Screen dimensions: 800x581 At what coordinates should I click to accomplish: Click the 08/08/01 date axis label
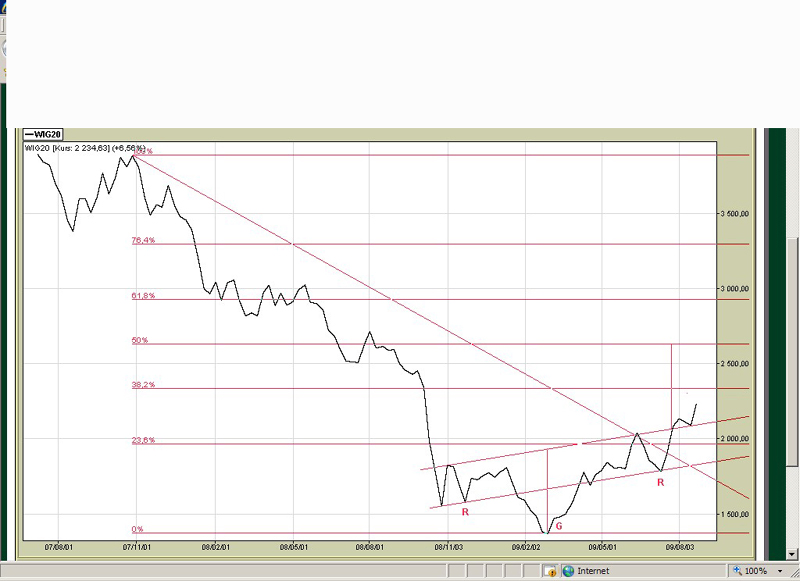[x=370, y=547]
